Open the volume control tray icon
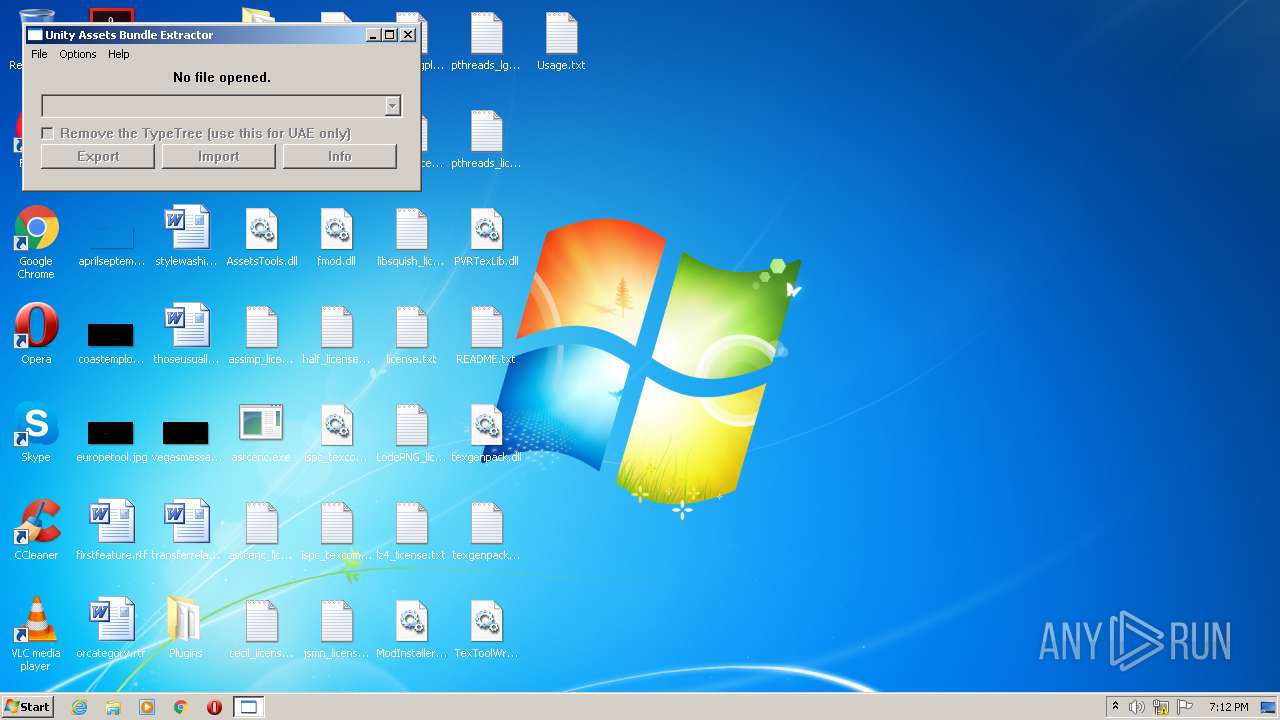 pyautogui.click(x=1137, y=707)
